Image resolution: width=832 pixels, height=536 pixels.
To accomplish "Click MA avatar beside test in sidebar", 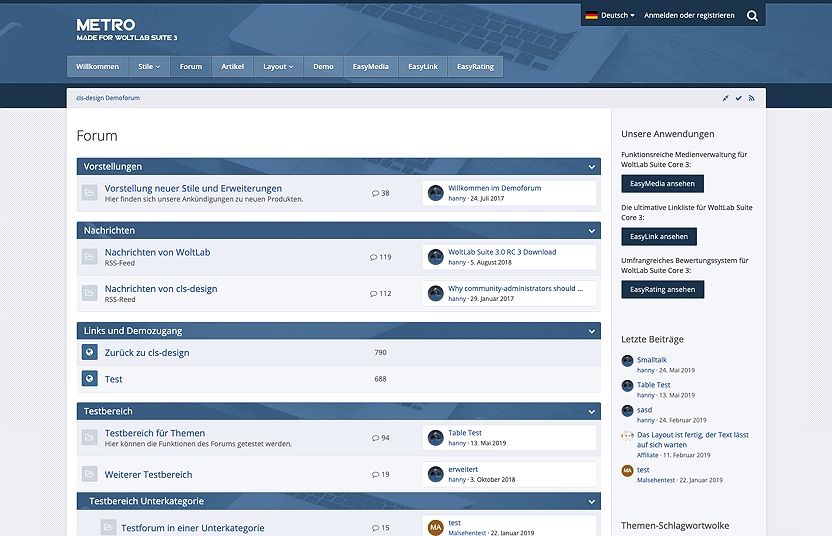I will tap(627, 471).
